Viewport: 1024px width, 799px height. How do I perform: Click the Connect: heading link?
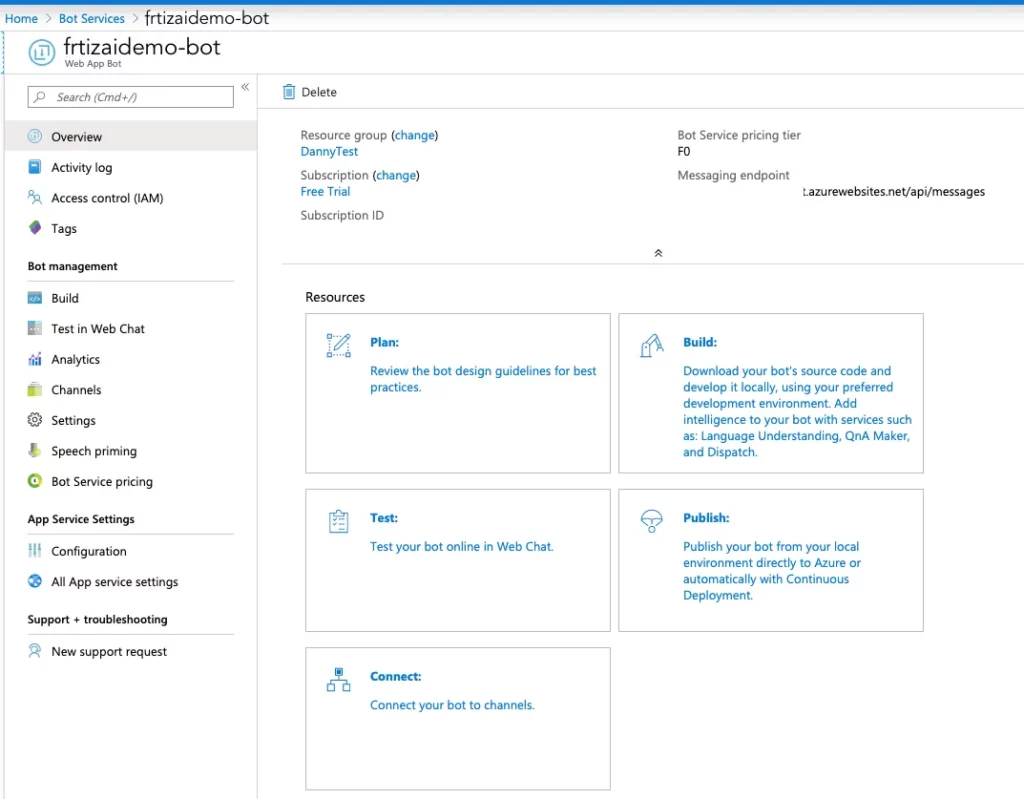(x=396, y=676)
